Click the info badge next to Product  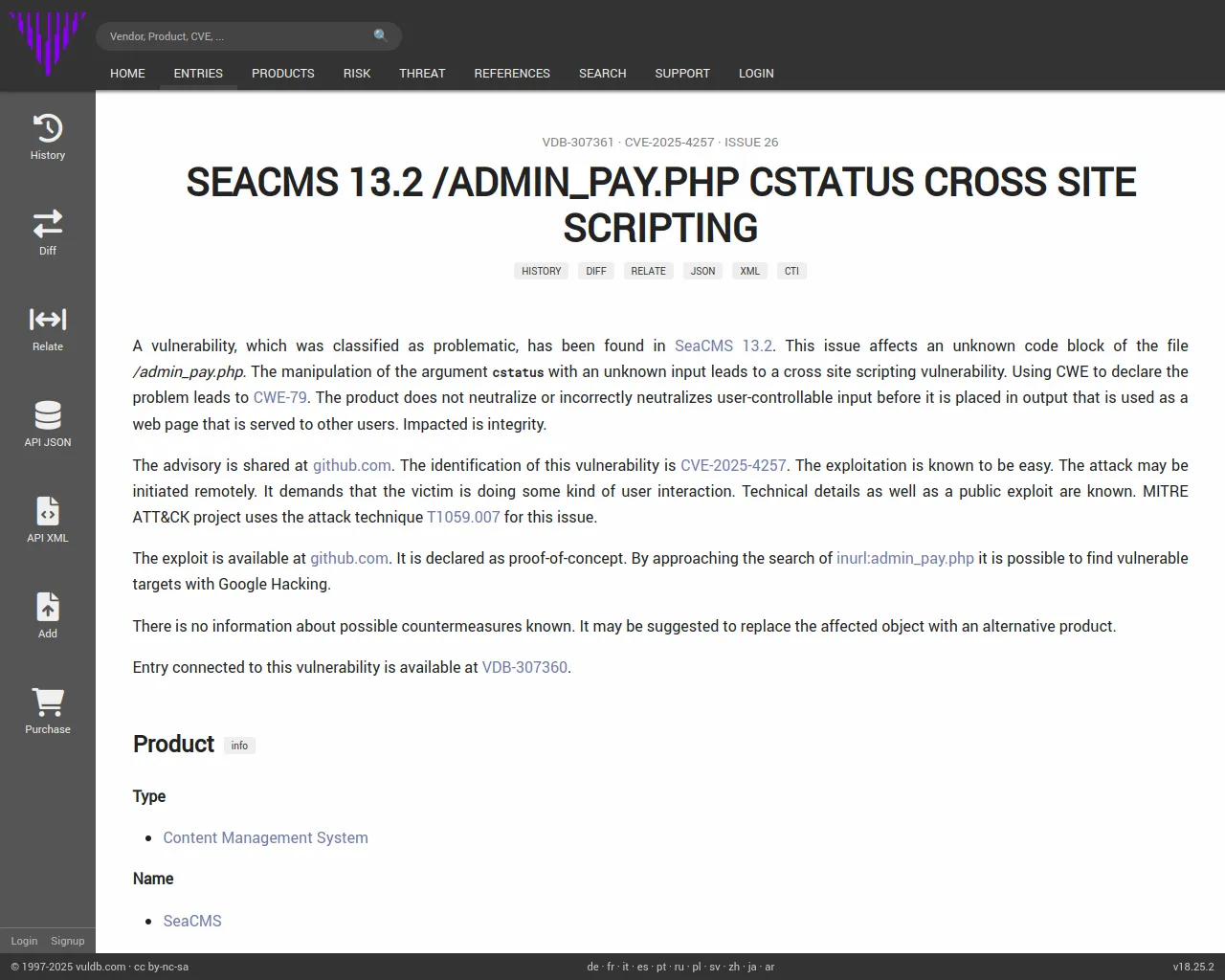239,746
